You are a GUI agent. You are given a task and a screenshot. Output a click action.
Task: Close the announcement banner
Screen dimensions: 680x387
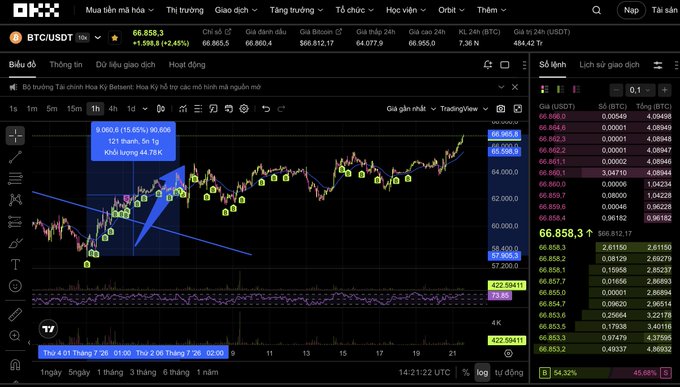tap(515, 87)
